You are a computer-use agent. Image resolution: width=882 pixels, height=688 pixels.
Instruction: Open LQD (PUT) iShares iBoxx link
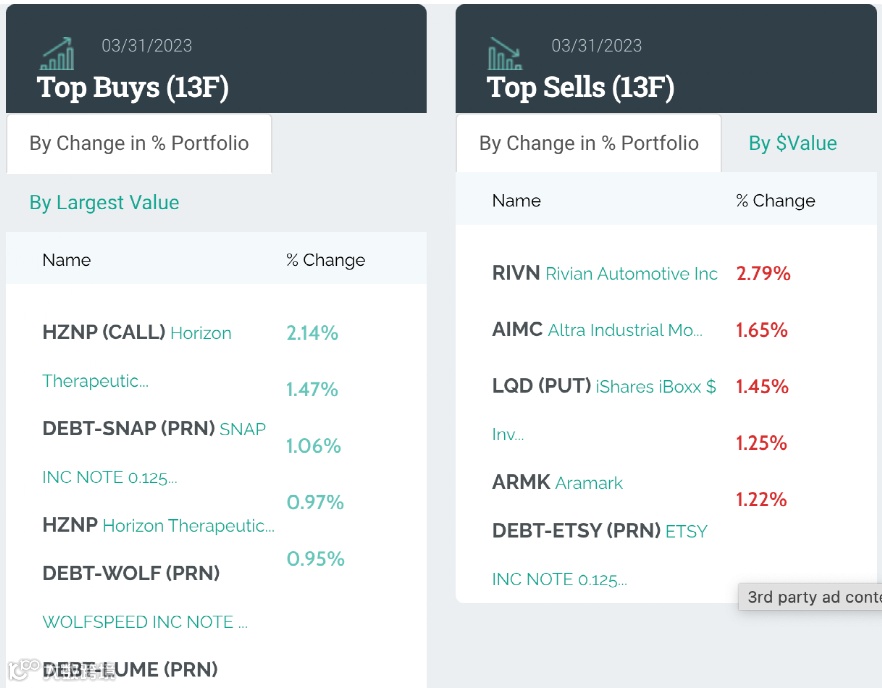(x=604, y=386)
